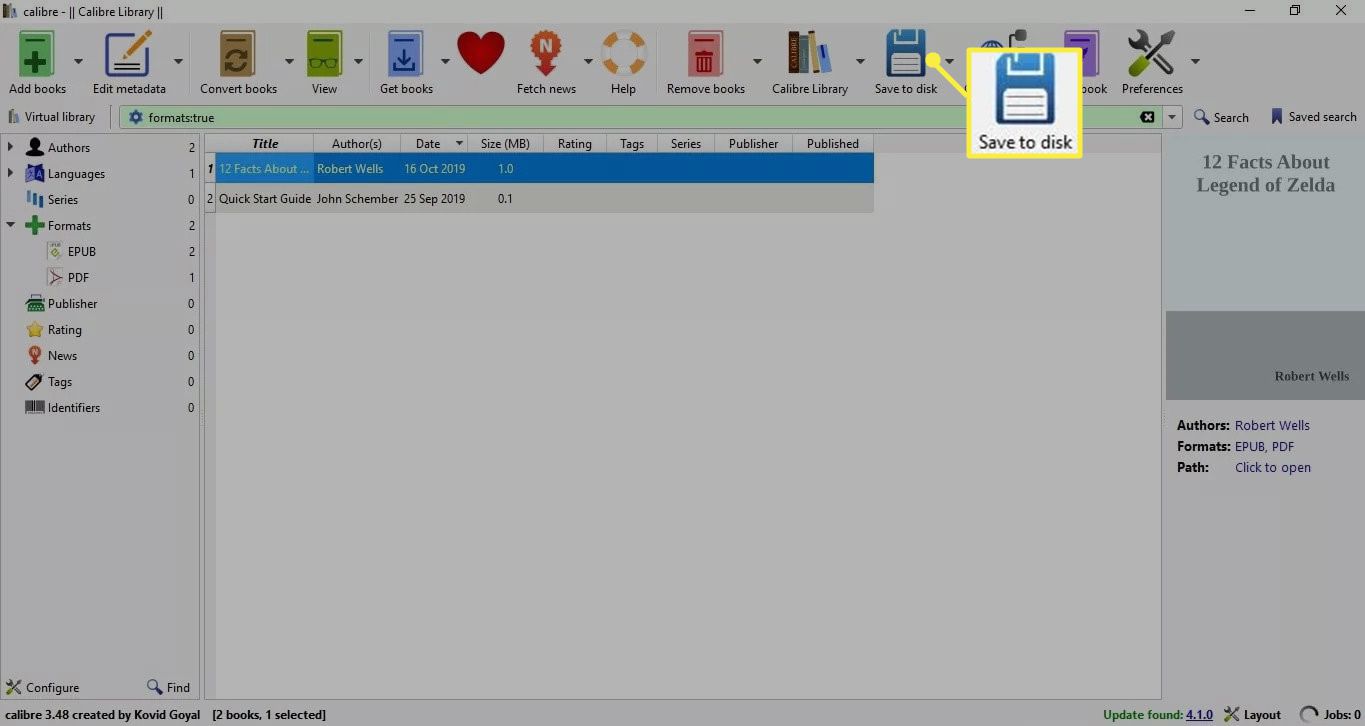Open View dropdown arrow
Image resolution: width=1365 pixels, height=726 pixels.
pyautogui.click(x=358, y=61)
